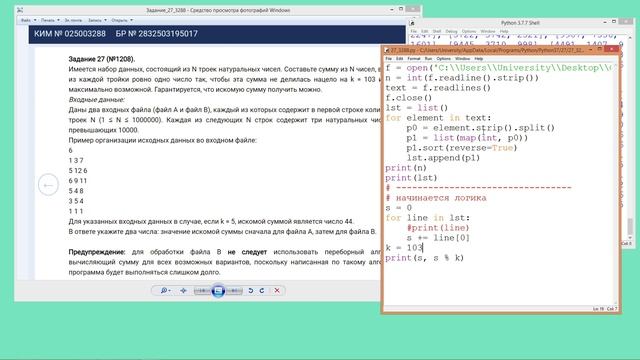Open the Файл dropdown in Photo Viewer
640x360 pixels.
(x=28, y=20)
